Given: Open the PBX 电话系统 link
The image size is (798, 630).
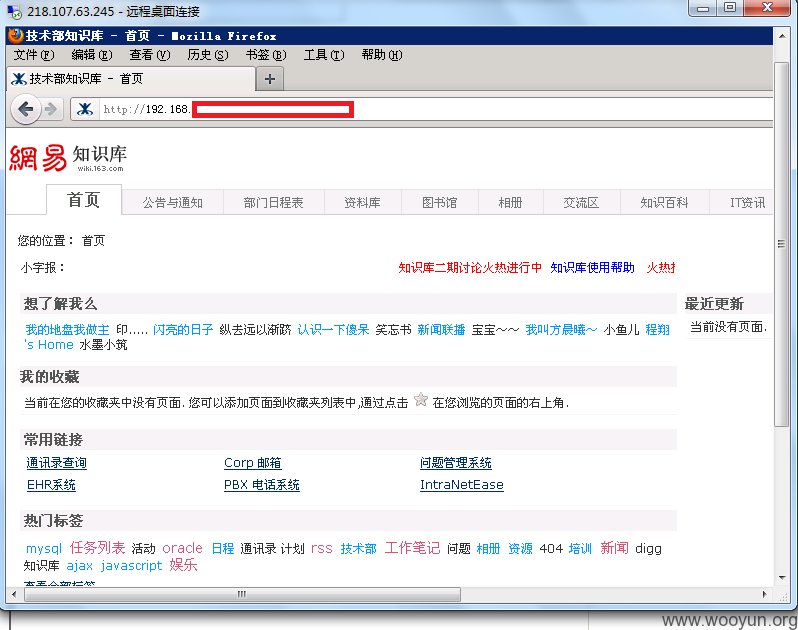Looking at the screenshot, I should click(262, 484).
